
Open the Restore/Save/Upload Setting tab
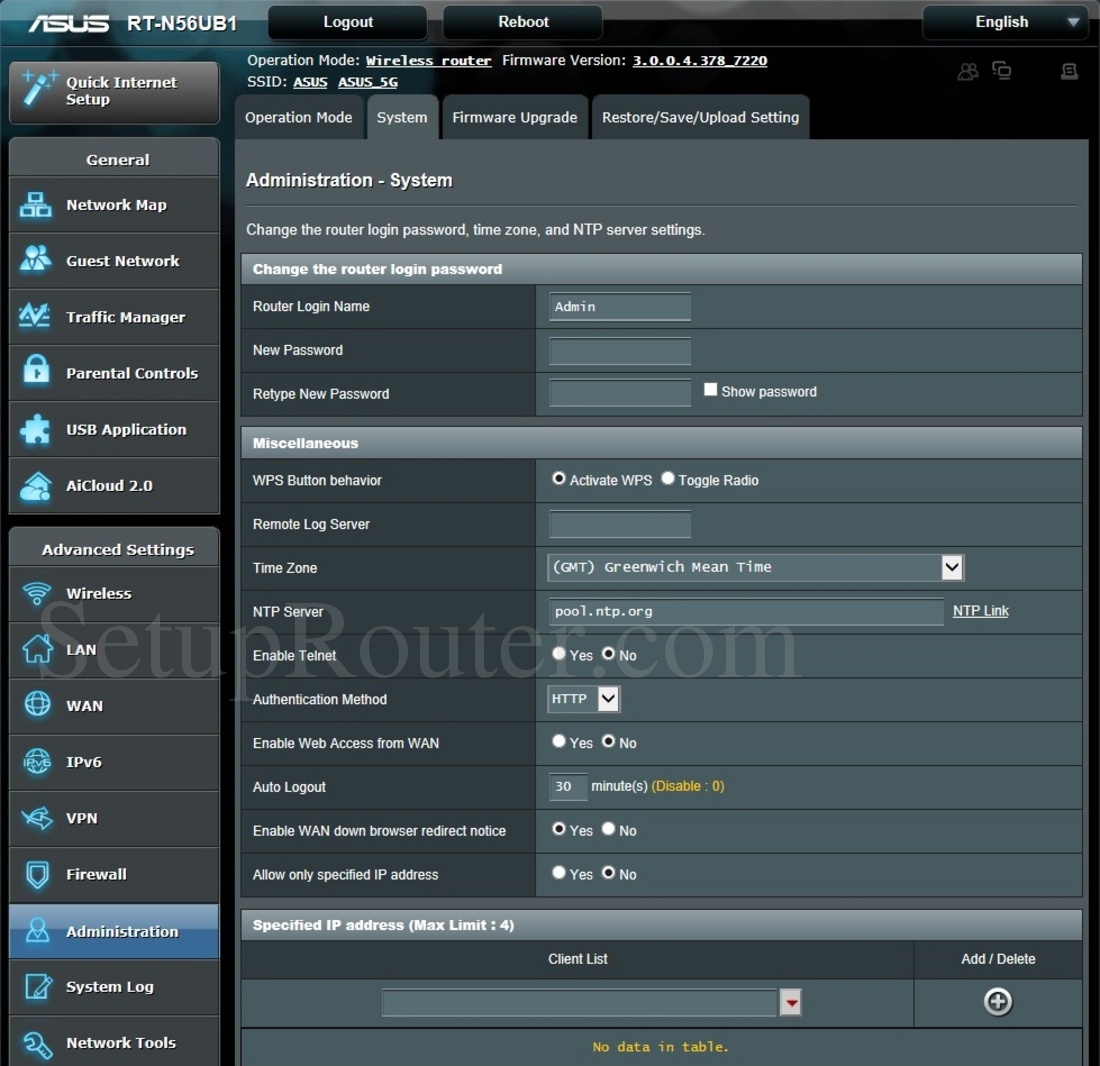(700, 117)
